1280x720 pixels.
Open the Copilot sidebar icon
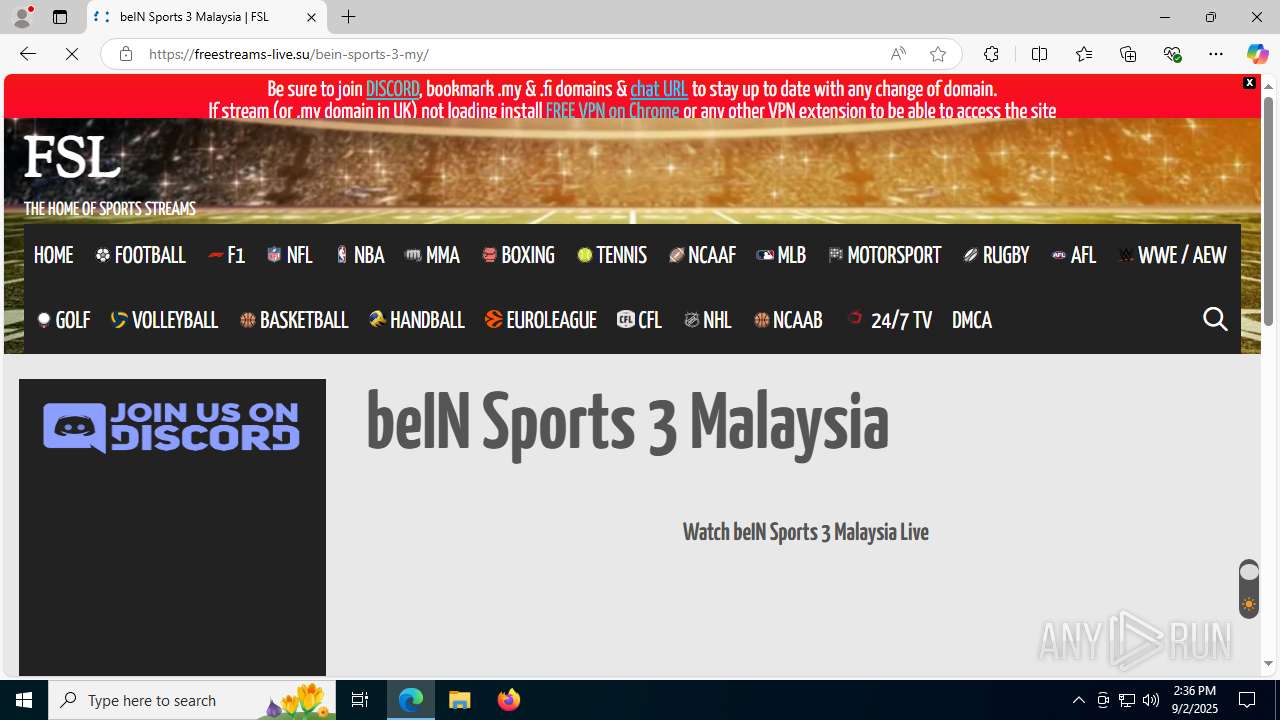[x=1257, y=54]
